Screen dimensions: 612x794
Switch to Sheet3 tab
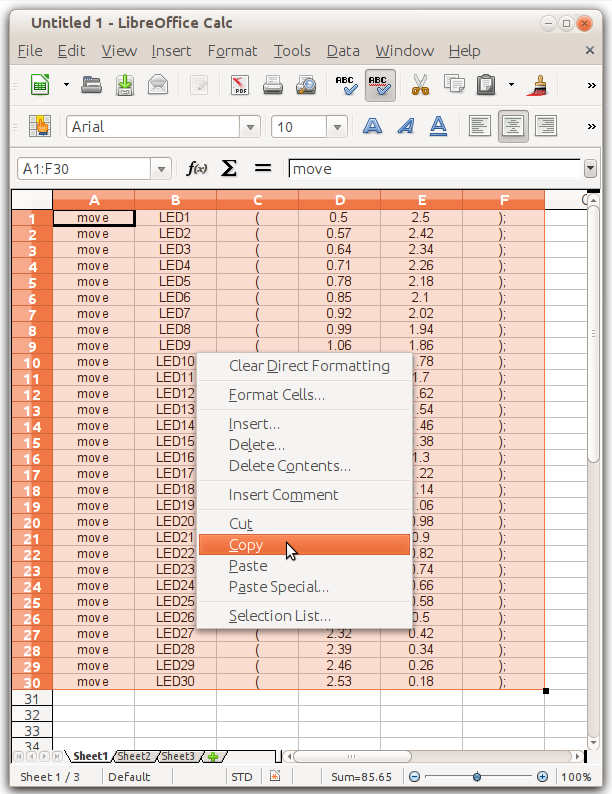pos(178,757)
